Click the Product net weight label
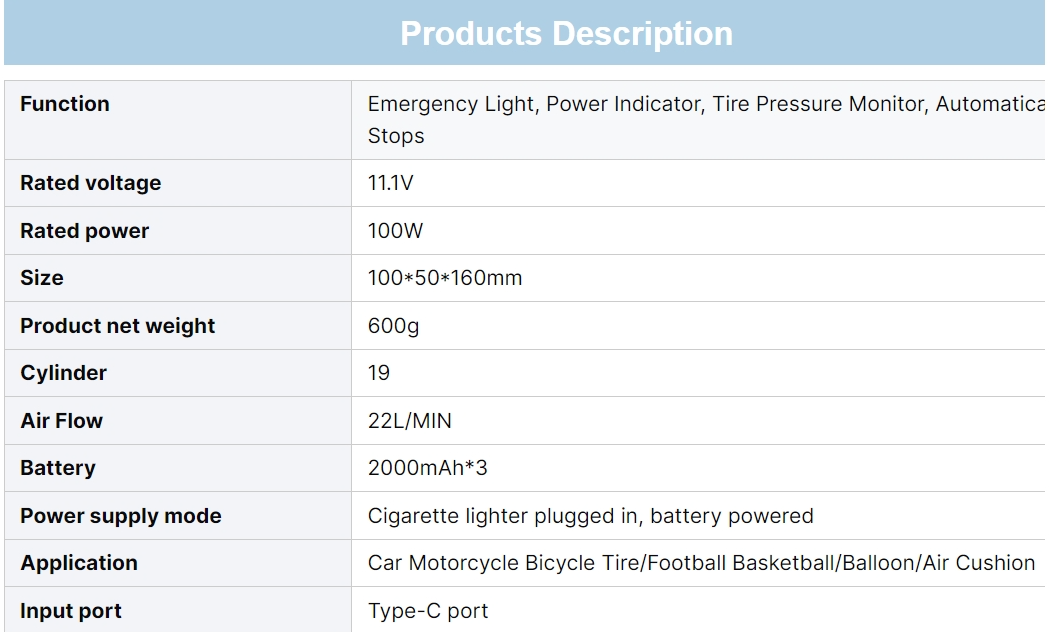Viewport: 1053px width, 632px height. click(x=118, y=326)
